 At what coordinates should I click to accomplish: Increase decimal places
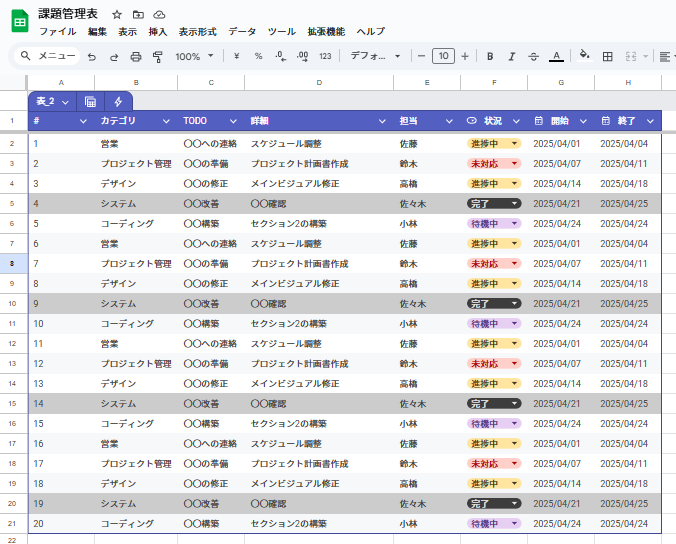click(x=303, y=56)
